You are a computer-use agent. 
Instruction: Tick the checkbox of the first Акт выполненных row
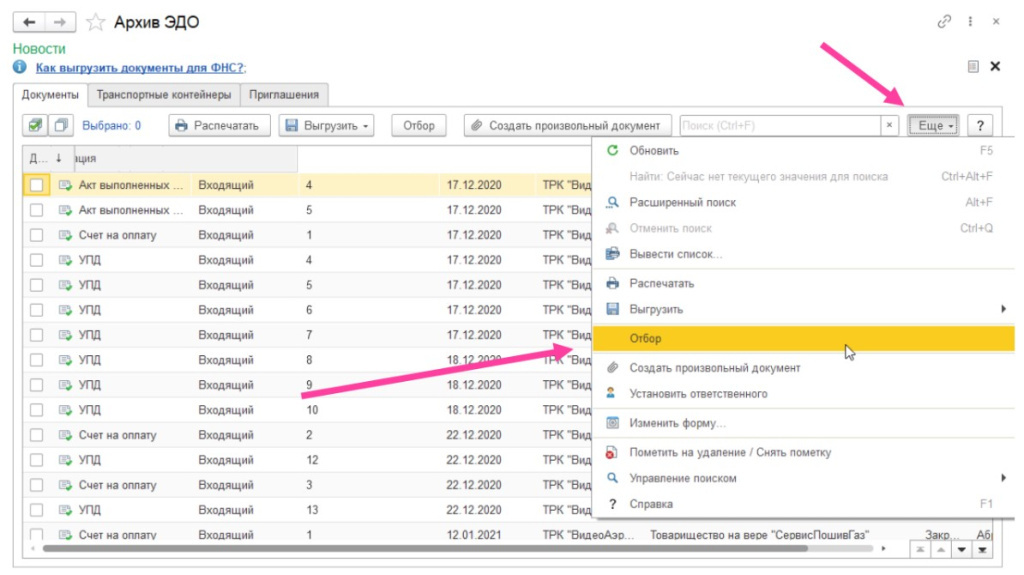pyautogui.click(x=36, y=185)
